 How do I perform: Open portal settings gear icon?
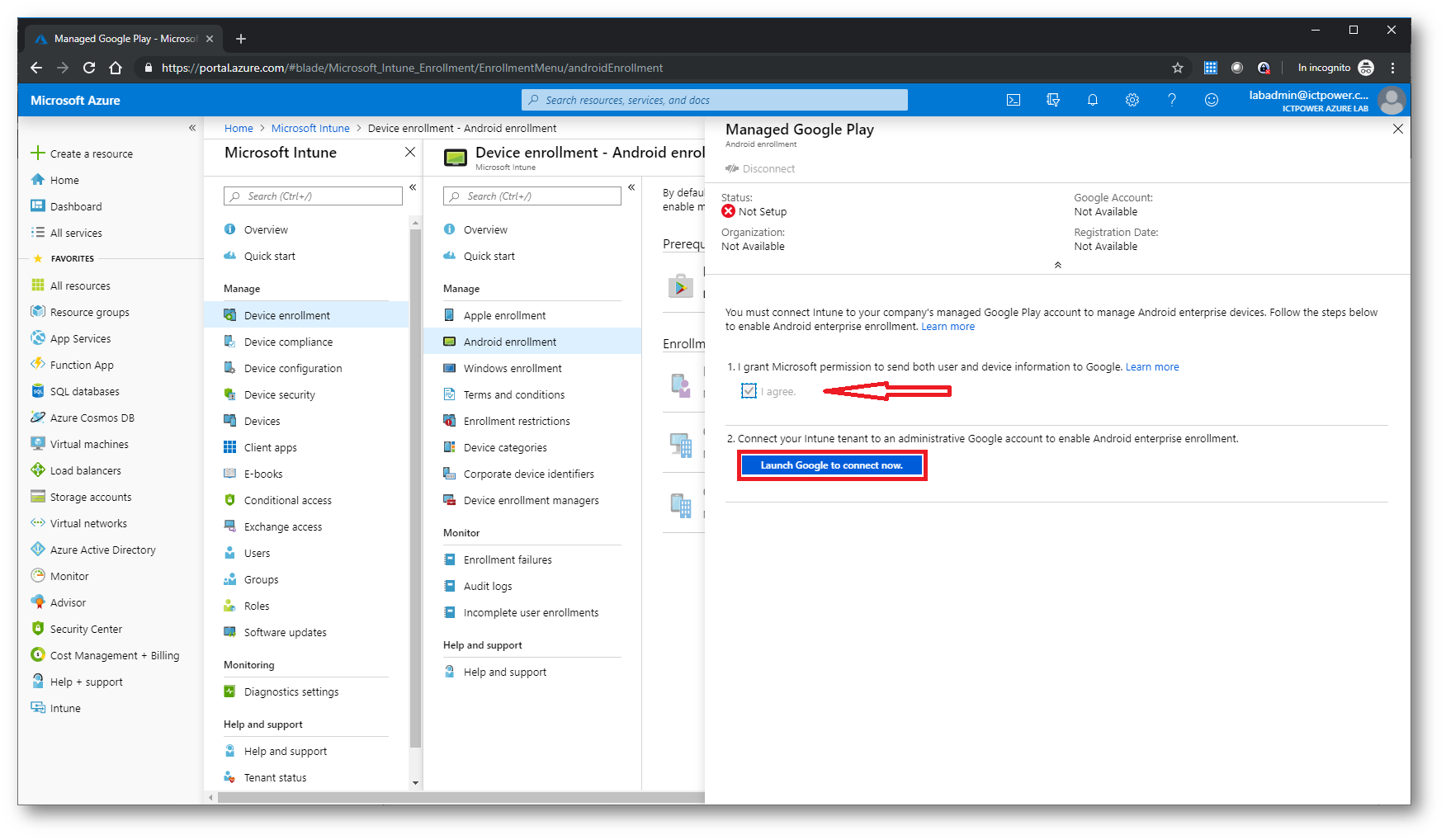click(1132, 100)
